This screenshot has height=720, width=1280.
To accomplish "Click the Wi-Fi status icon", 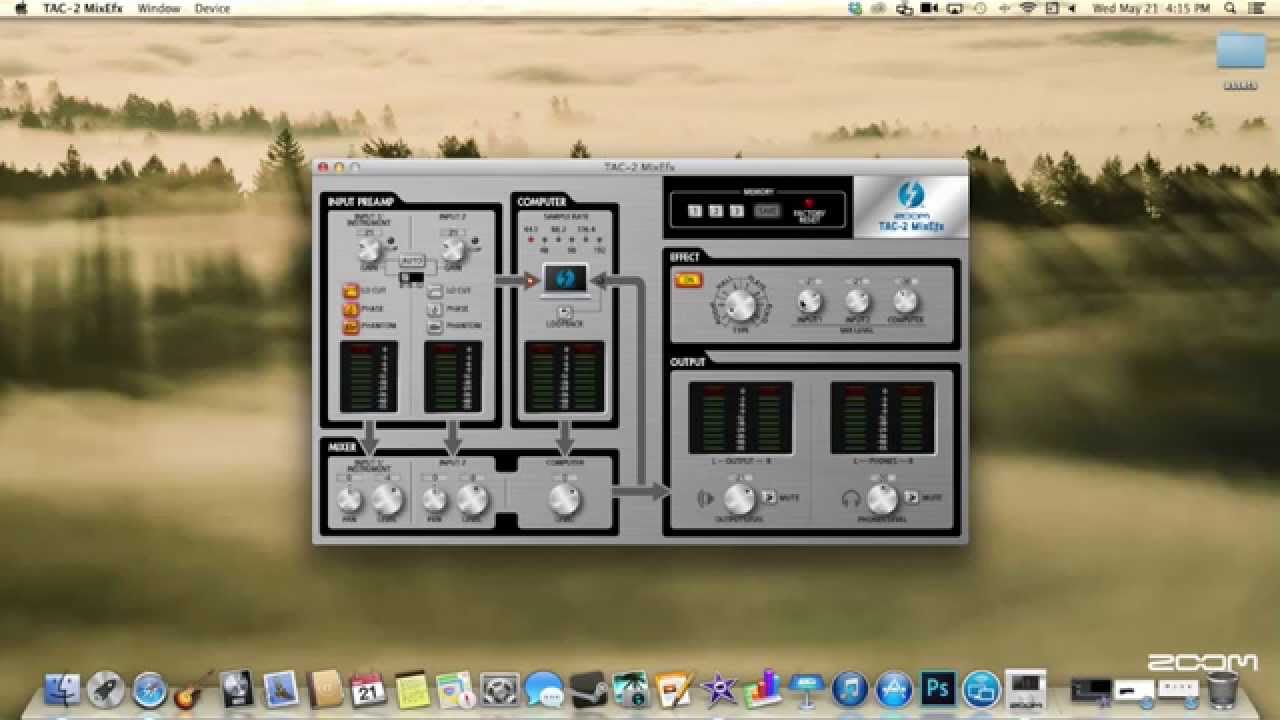I will [1029, 8].
